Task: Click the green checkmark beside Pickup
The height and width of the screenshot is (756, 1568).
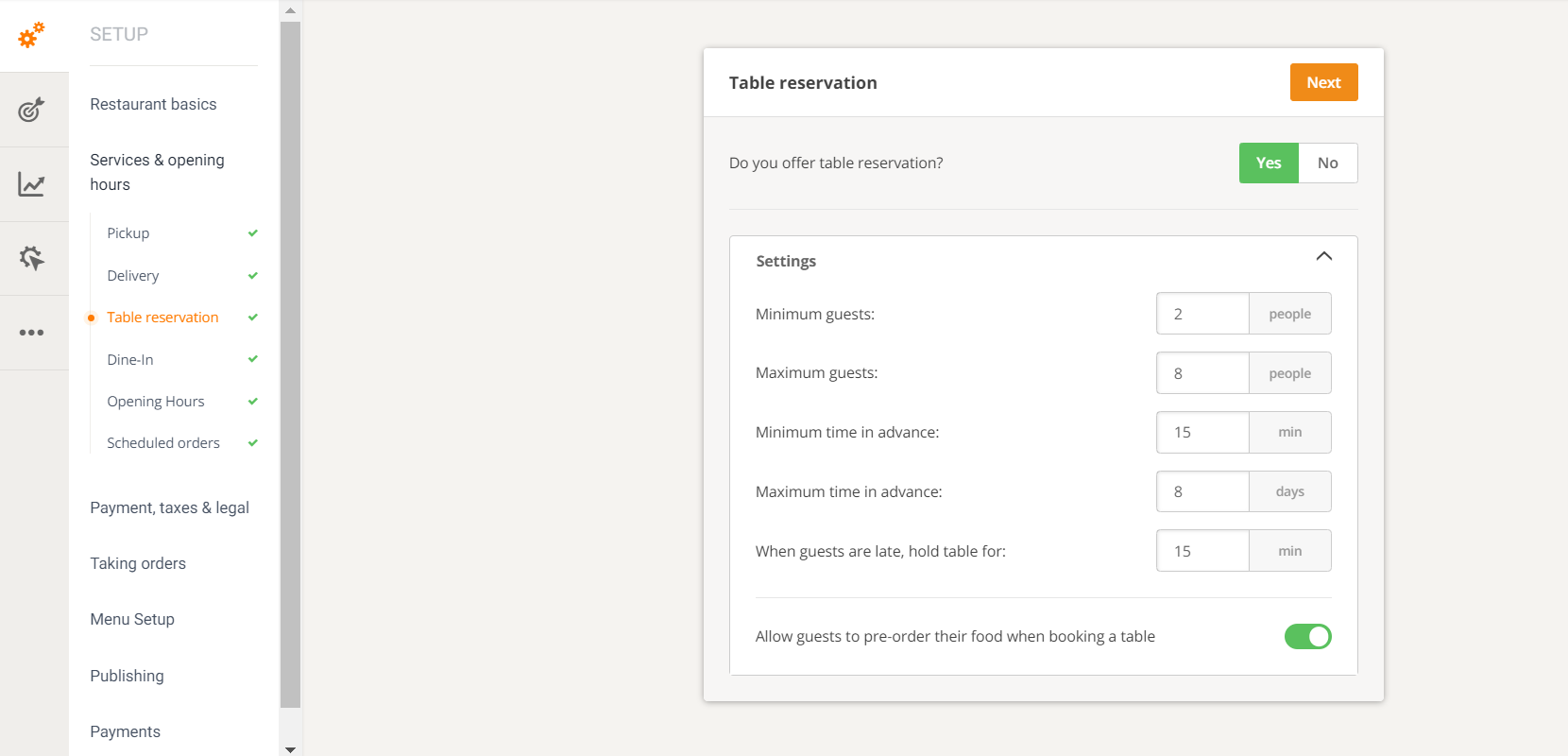Action: (x=253, y=233)
